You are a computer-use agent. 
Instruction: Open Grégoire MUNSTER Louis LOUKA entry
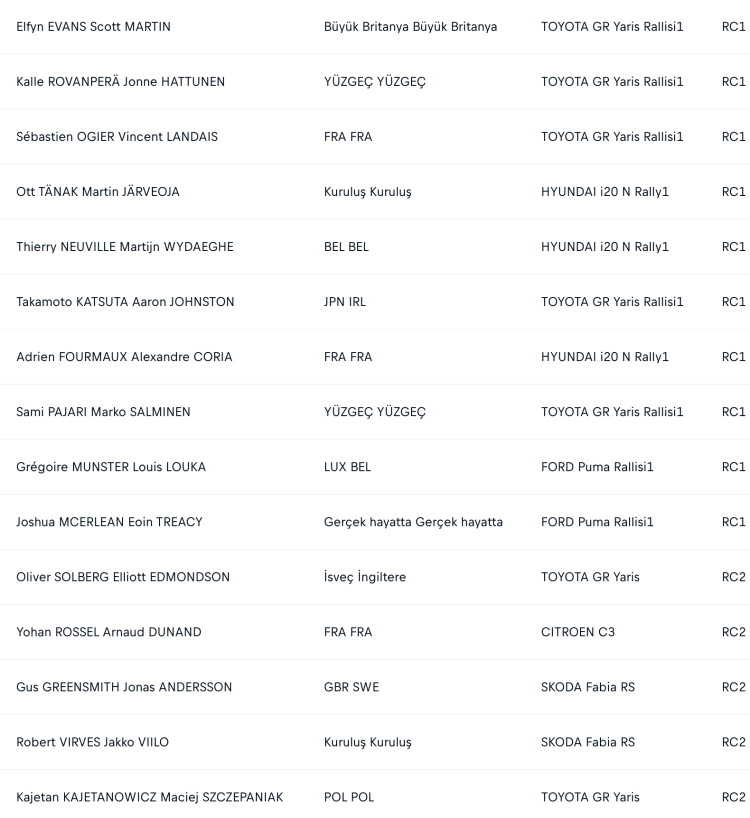coord(111,467)
